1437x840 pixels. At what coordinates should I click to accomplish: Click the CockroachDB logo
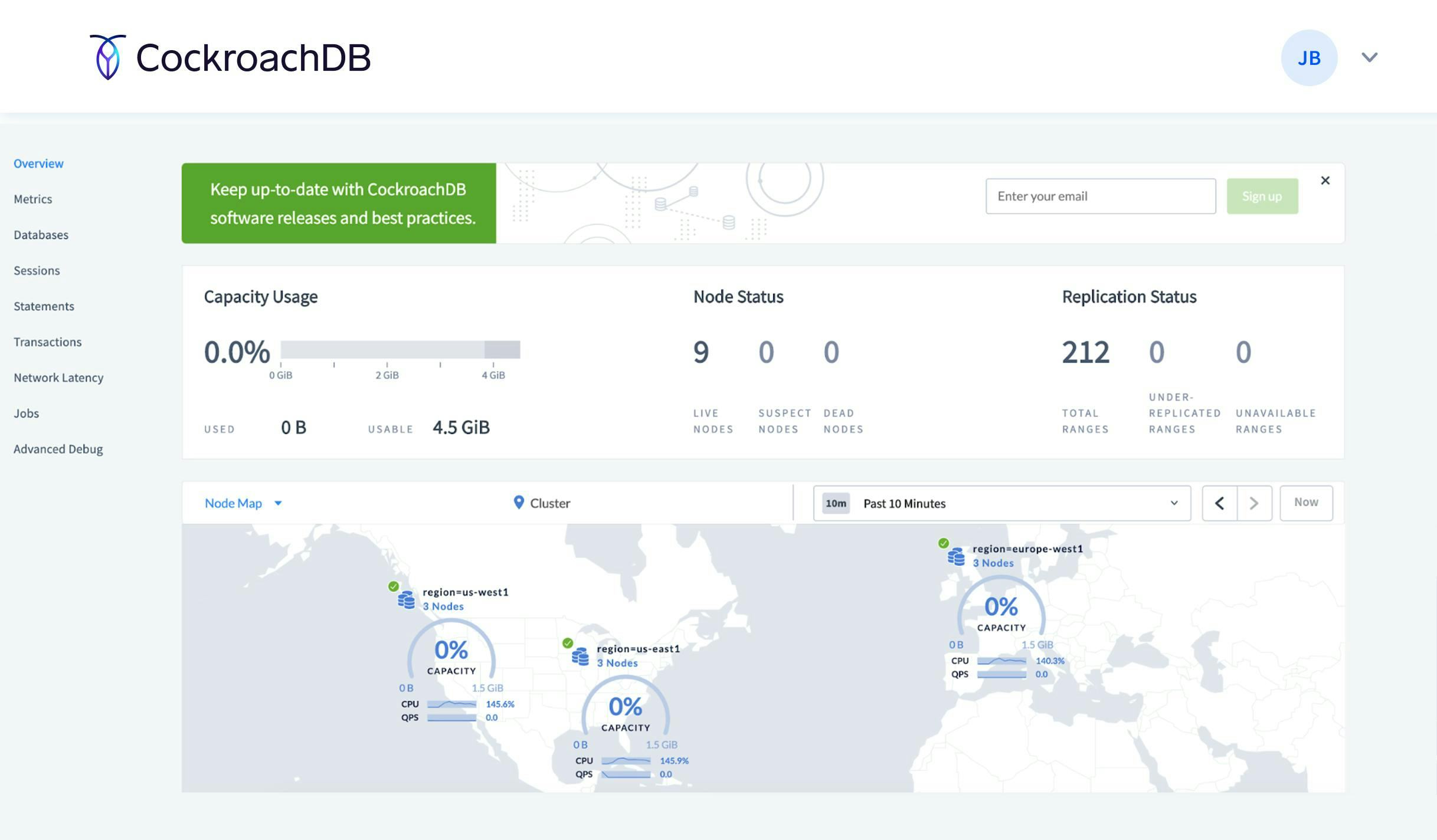[230, 57]
